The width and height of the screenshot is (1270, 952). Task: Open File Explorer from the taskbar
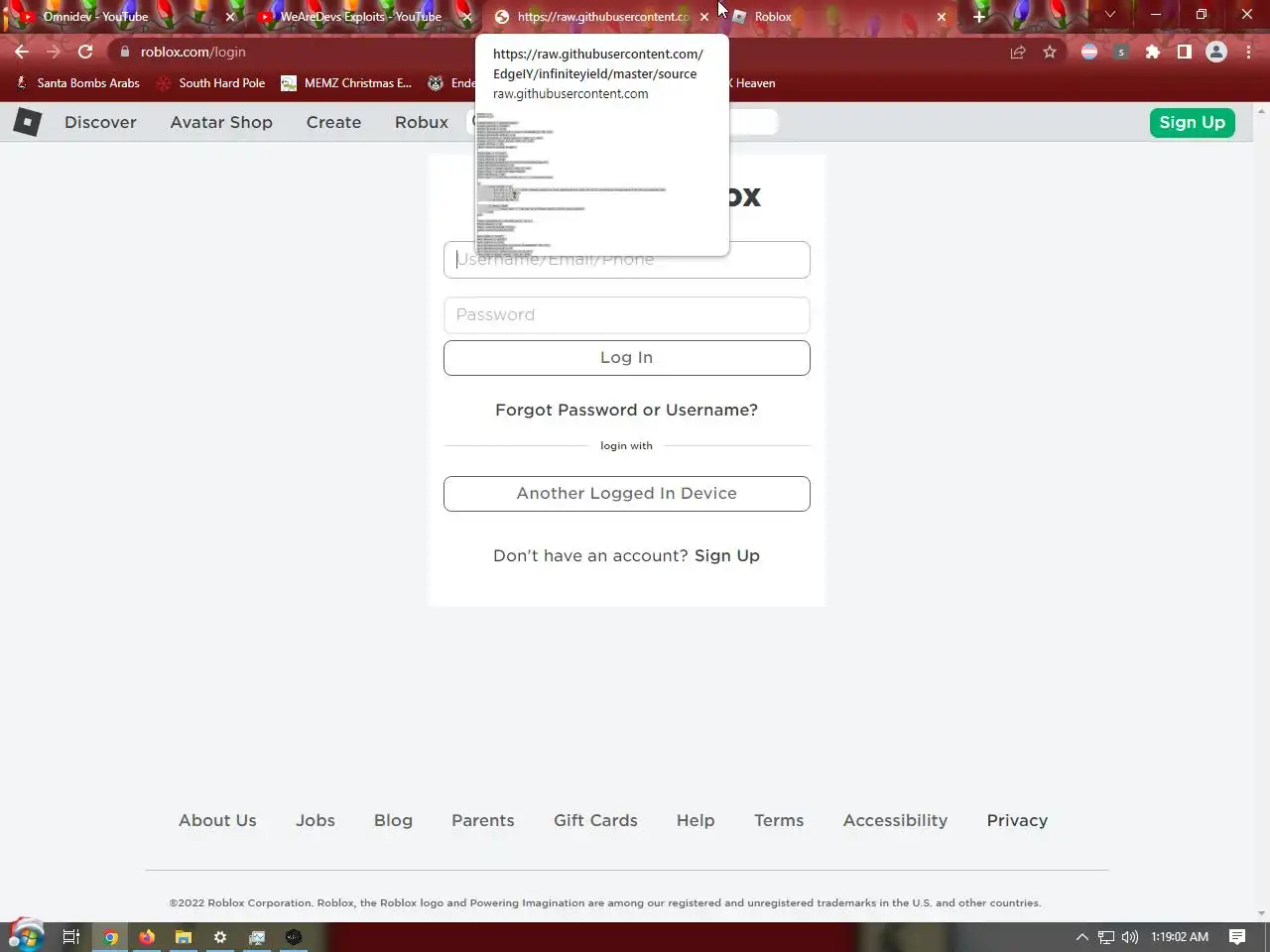click(184, 937)
